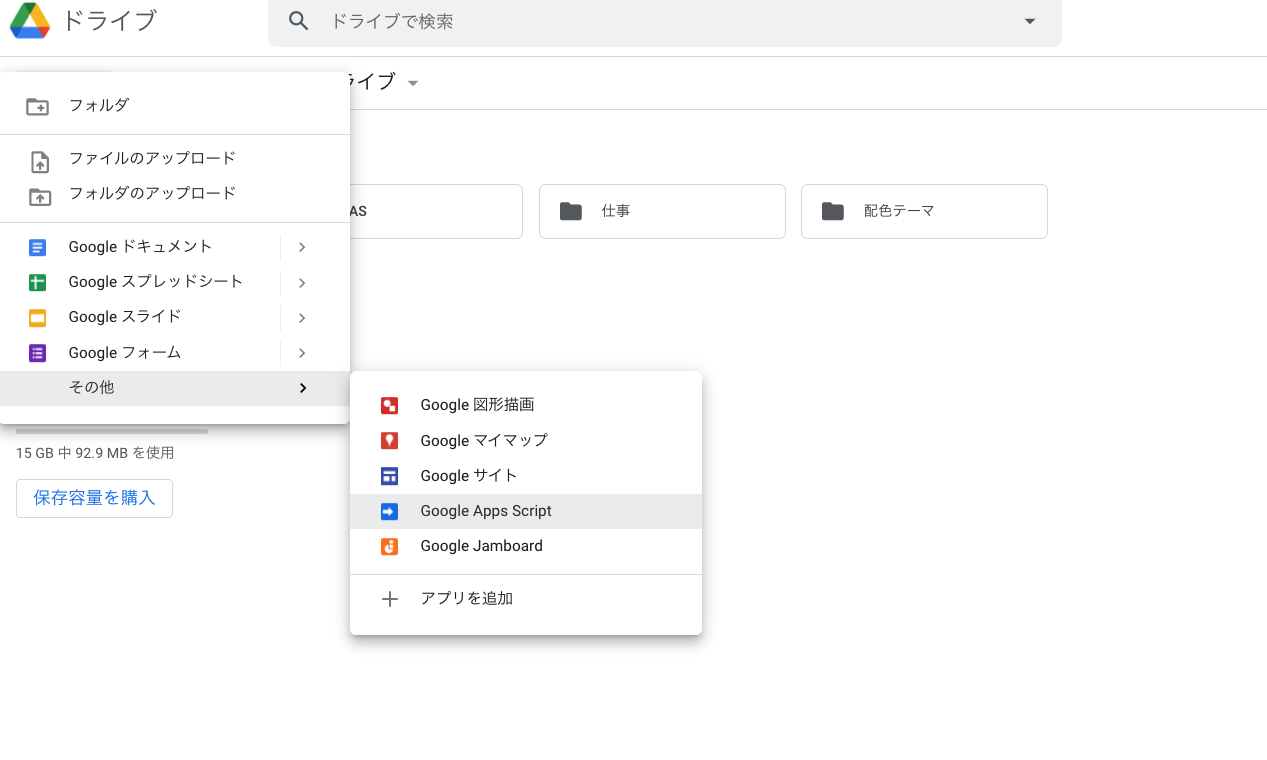Click the purple Google Forms icon

coord(38,353)
